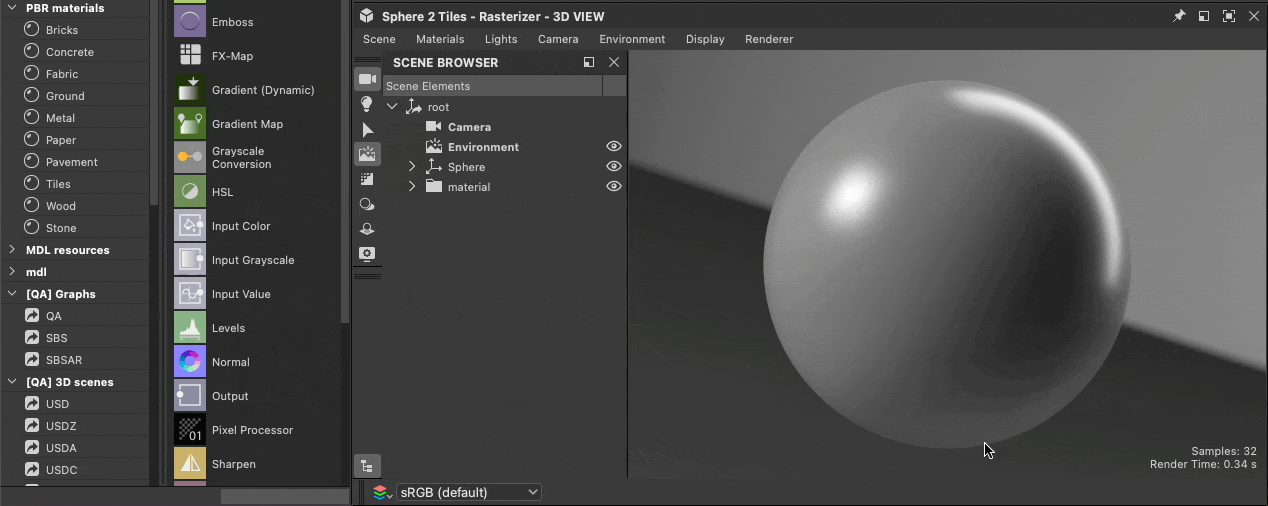Collapse the root node in Scene Browser
Screen dimensions: 1268x506
pyautogui.click(x=392, y=106)
